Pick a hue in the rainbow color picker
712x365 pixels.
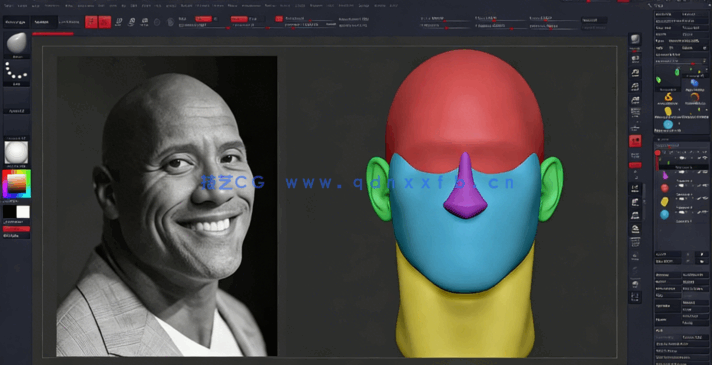(16, 184)
